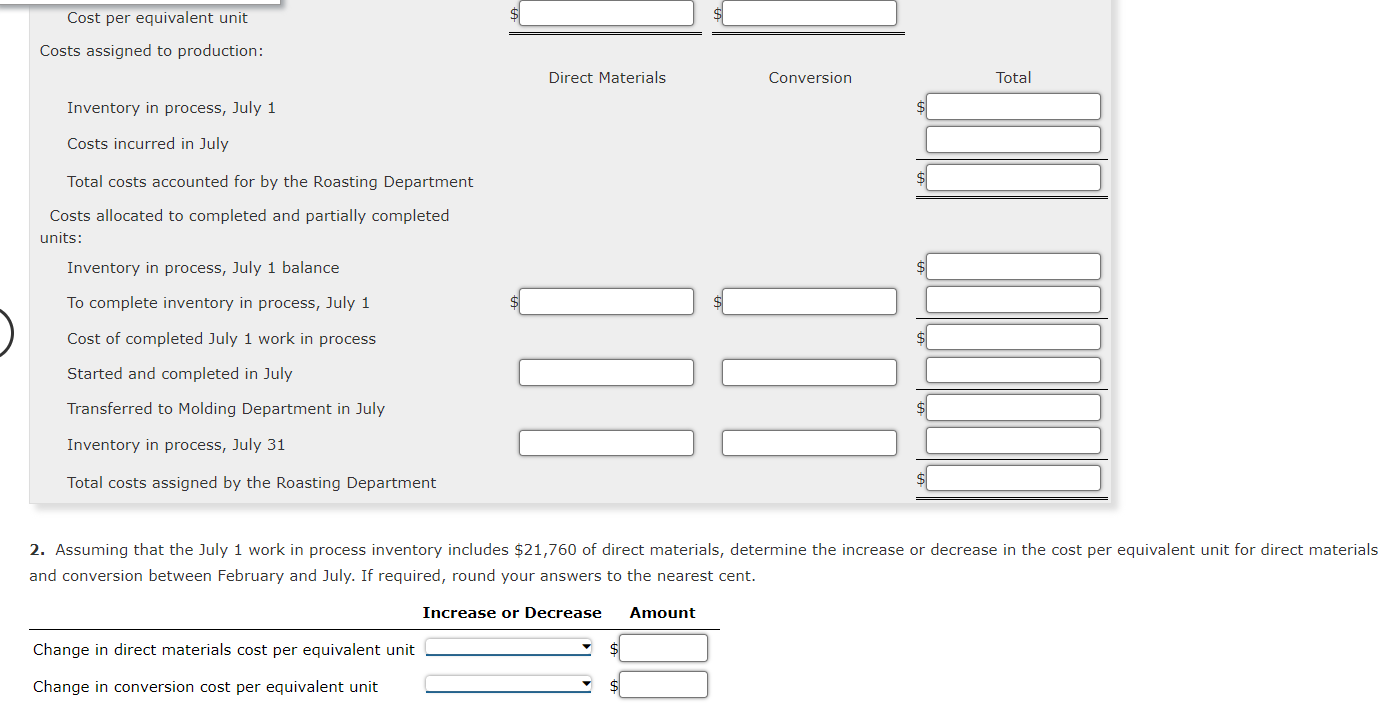Viewport: 1385px width, 708px height.
Task: Click the Conversion cost per equivalent unit field
Action: pyautogui.click(x=808, y=12)
